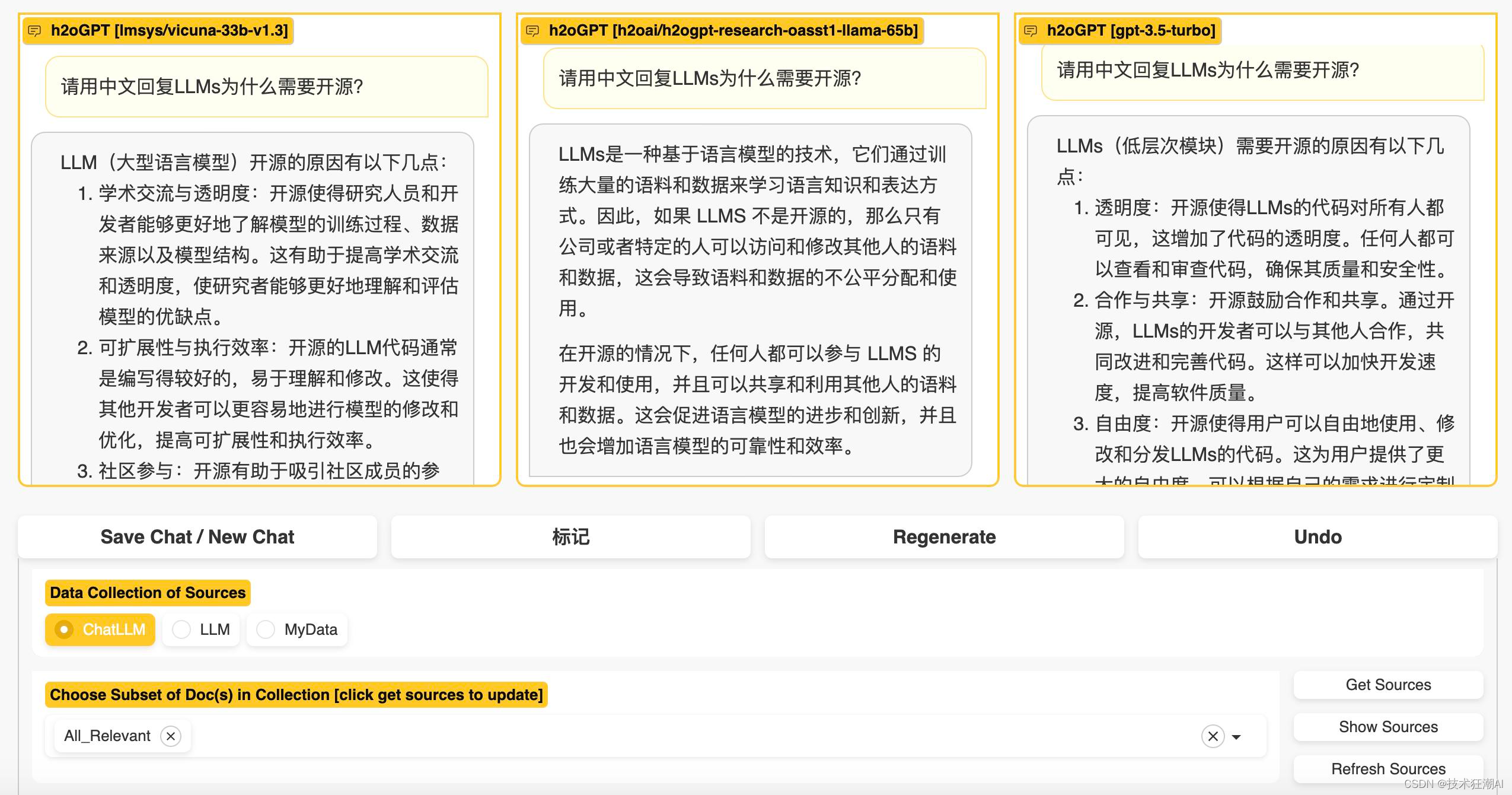Remove the All_Relevant tag with its X
Viewport: 1512px width, 795px height.
tap(171, 736)
